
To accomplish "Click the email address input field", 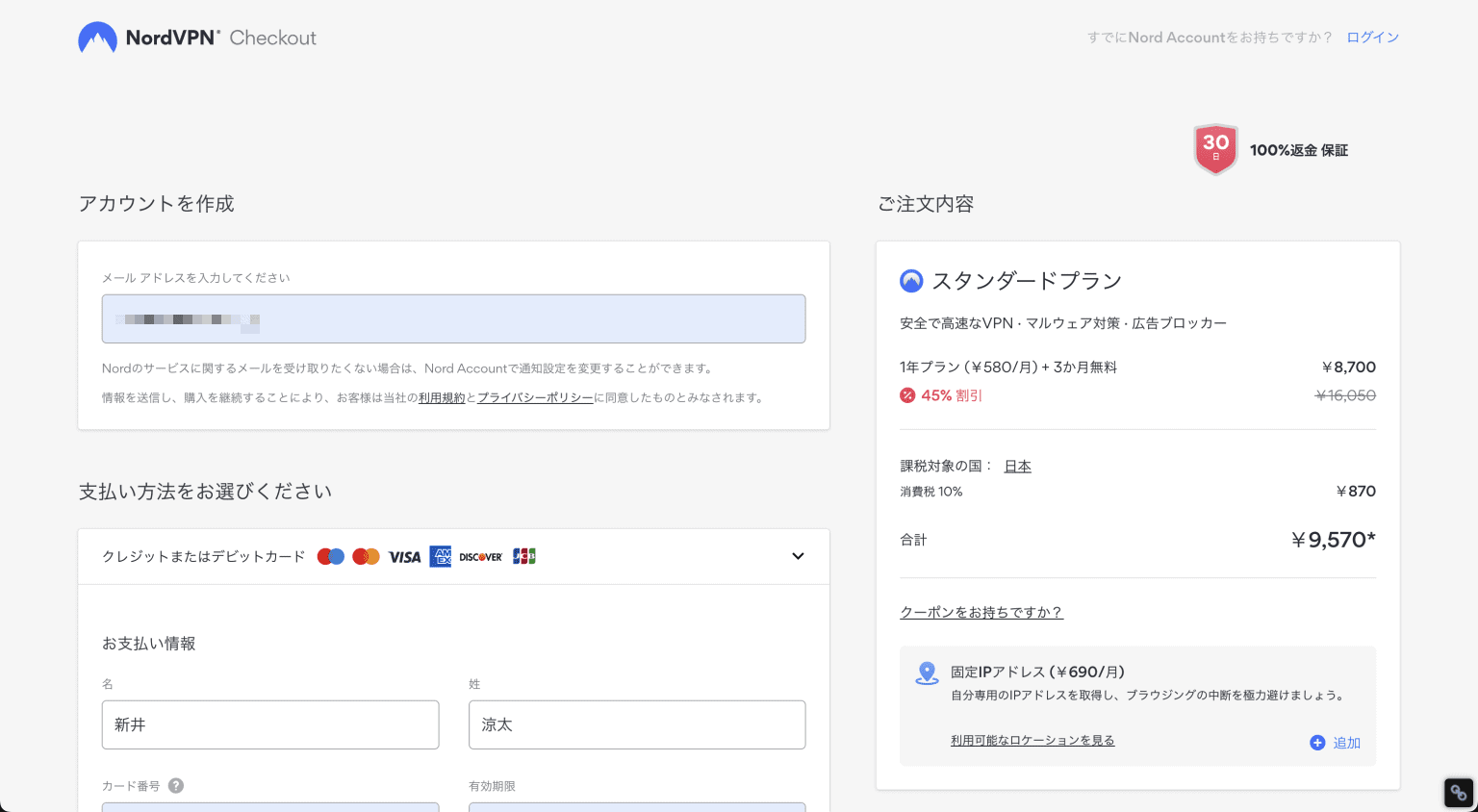I will click(x=453, y=318).
